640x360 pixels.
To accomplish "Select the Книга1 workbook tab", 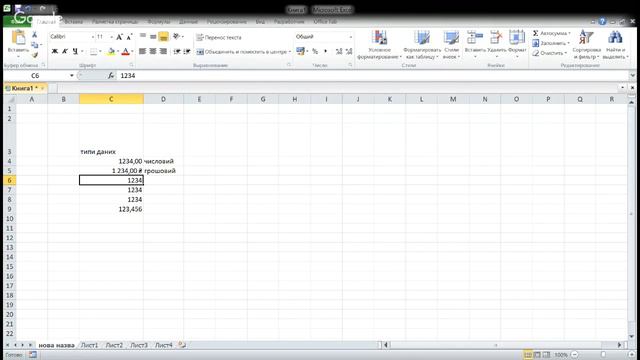I will [x=25, y=88].
